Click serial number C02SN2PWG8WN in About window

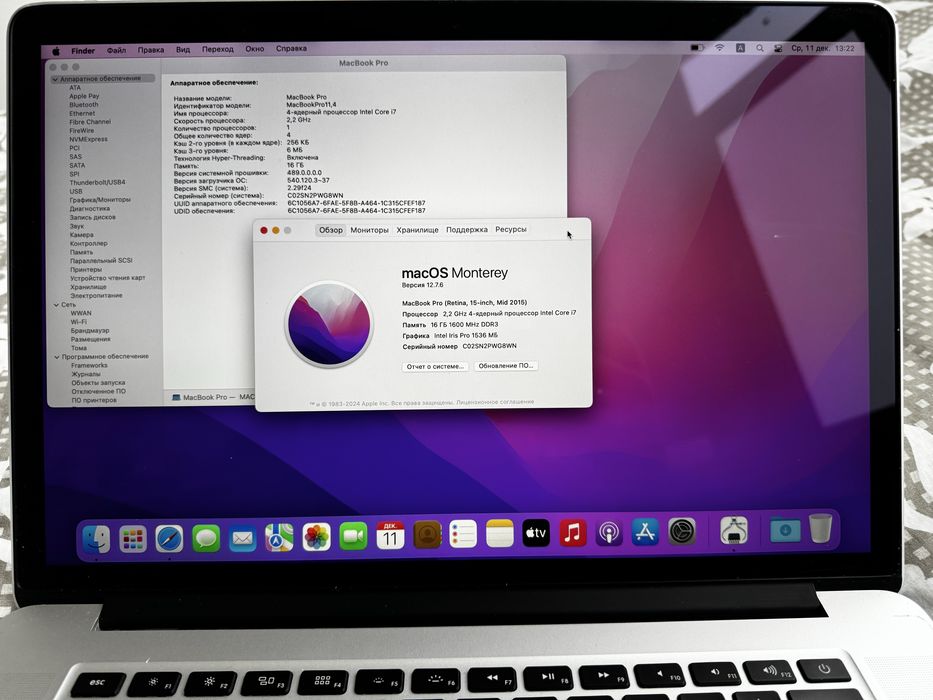click(489, 346)
